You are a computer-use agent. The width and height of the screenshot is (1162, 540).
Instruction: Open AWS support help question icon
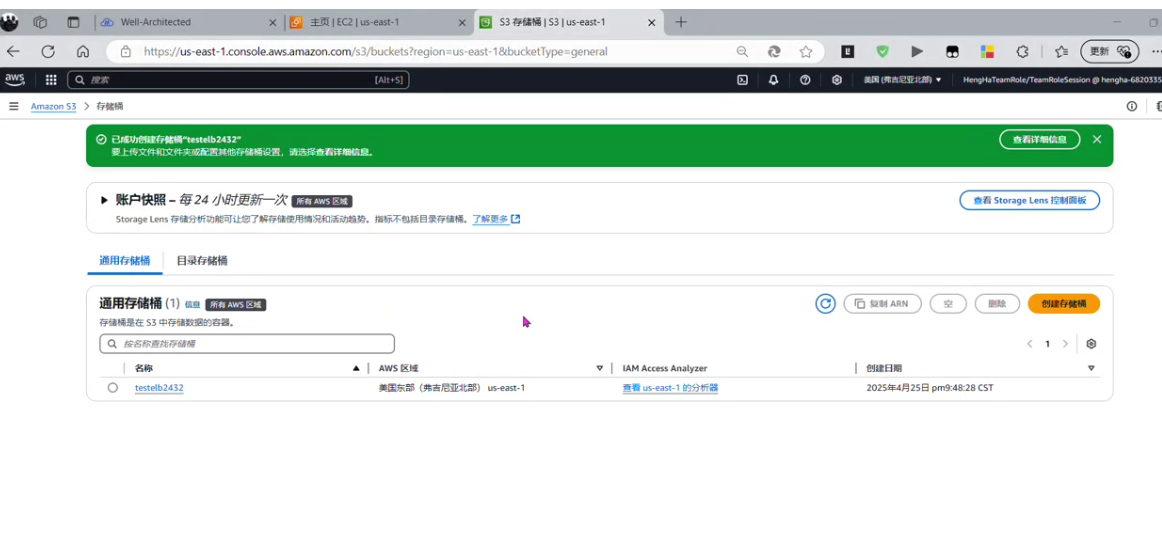point(806,80)
